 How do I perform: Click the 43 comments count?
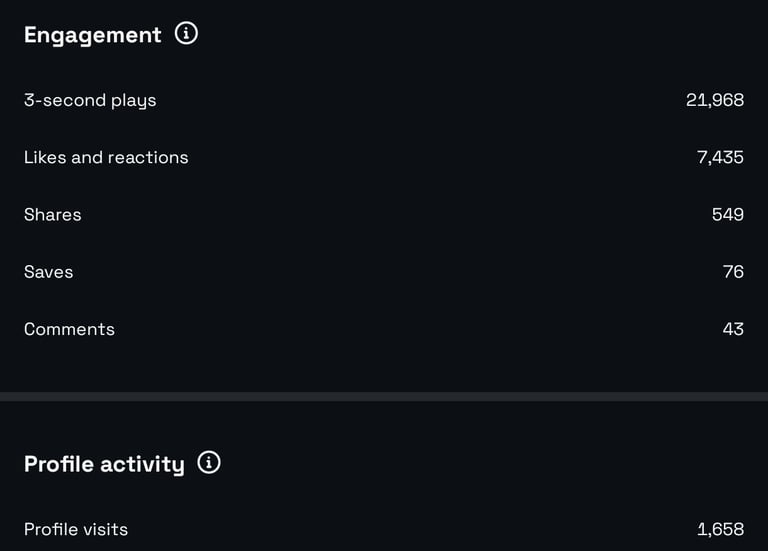coord(733,329)
